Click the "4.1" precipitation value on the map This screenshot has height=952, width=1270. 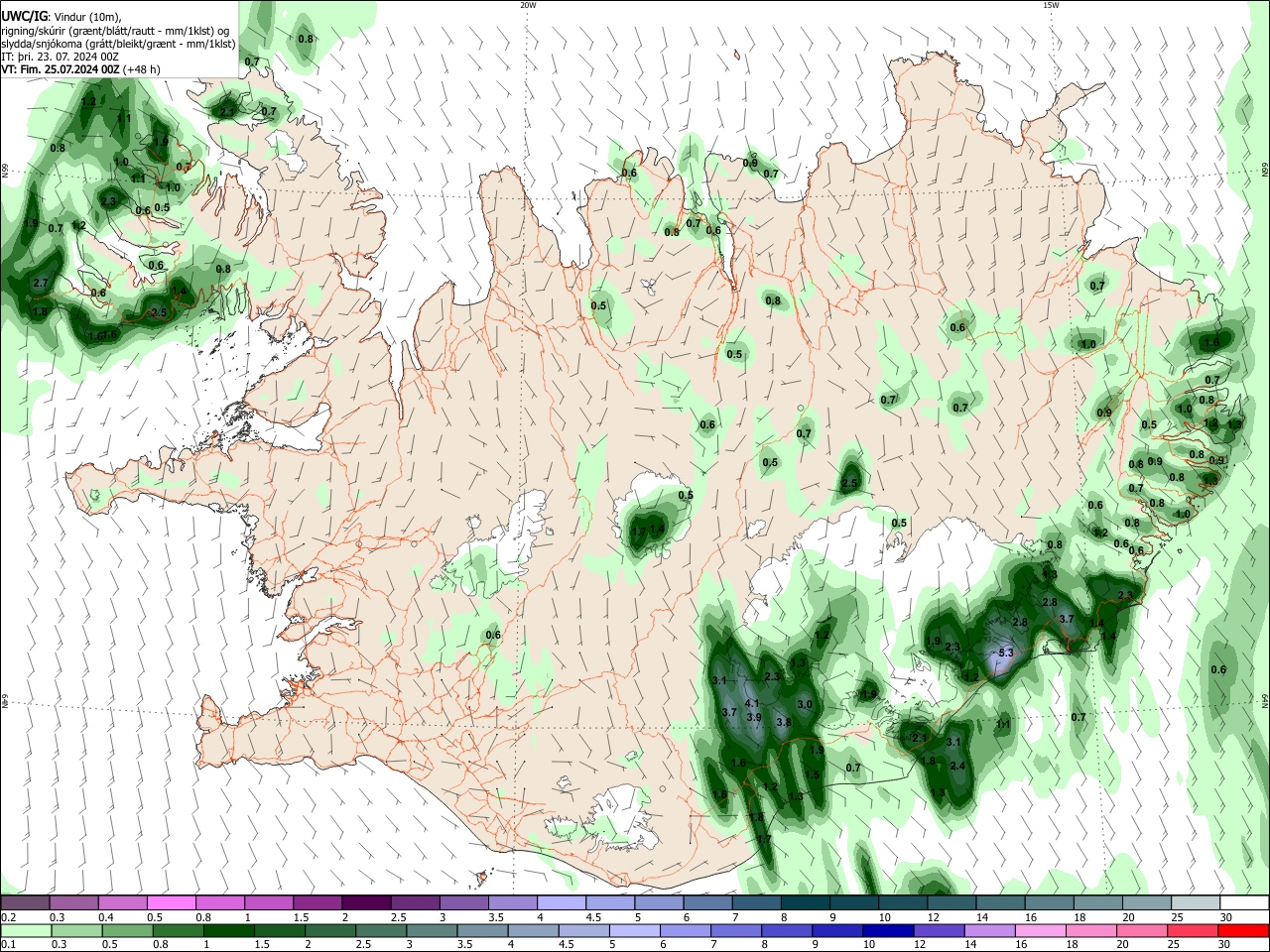click(751, 703)
